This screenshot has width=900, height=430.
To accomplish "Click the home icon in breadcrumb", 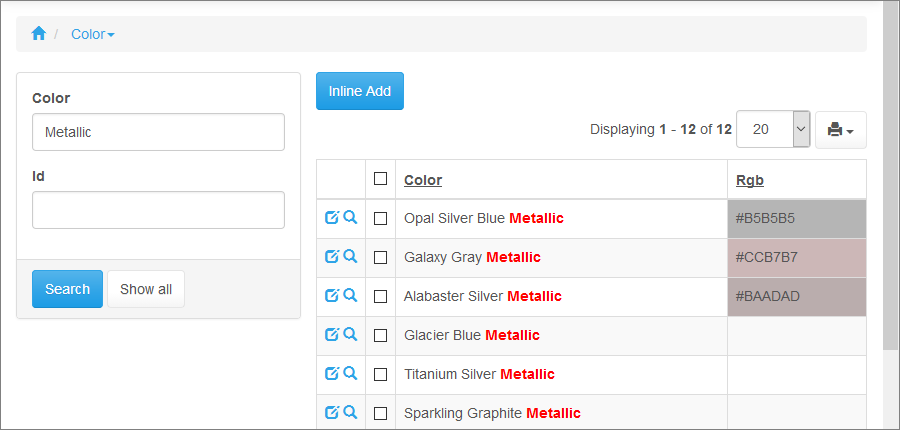I will (39, 34).
